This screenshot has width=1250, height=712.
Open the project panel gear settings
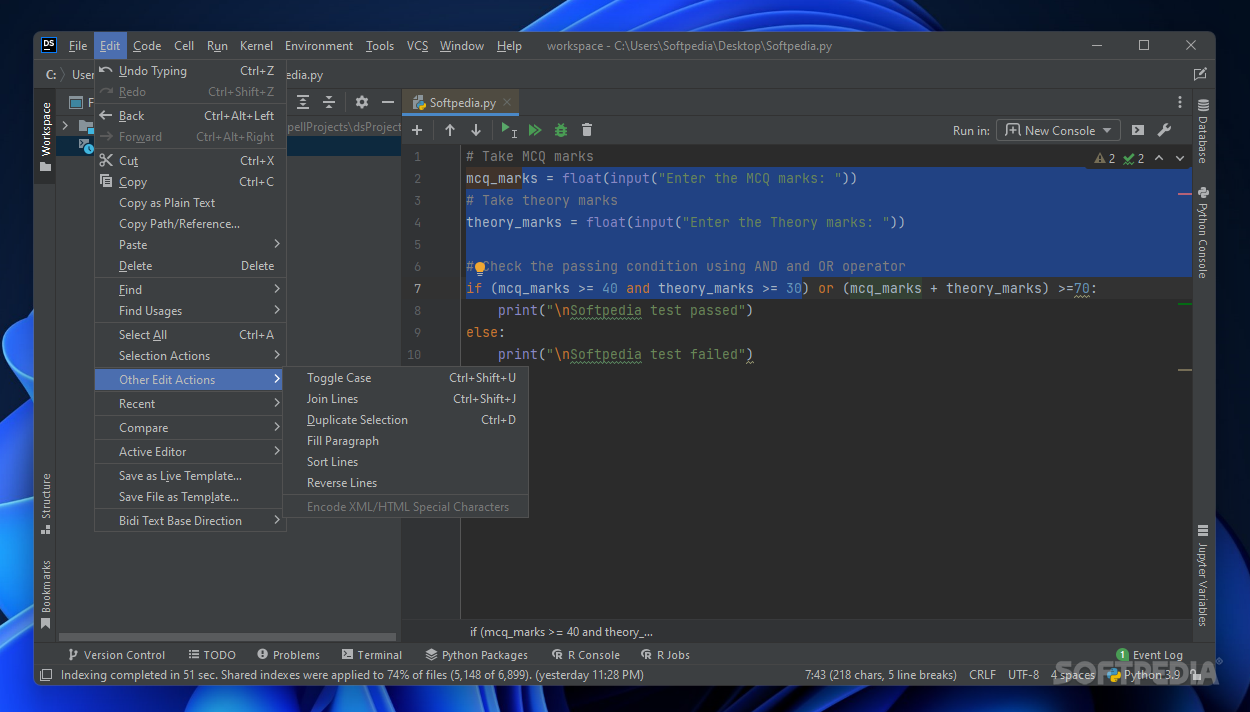362,102
